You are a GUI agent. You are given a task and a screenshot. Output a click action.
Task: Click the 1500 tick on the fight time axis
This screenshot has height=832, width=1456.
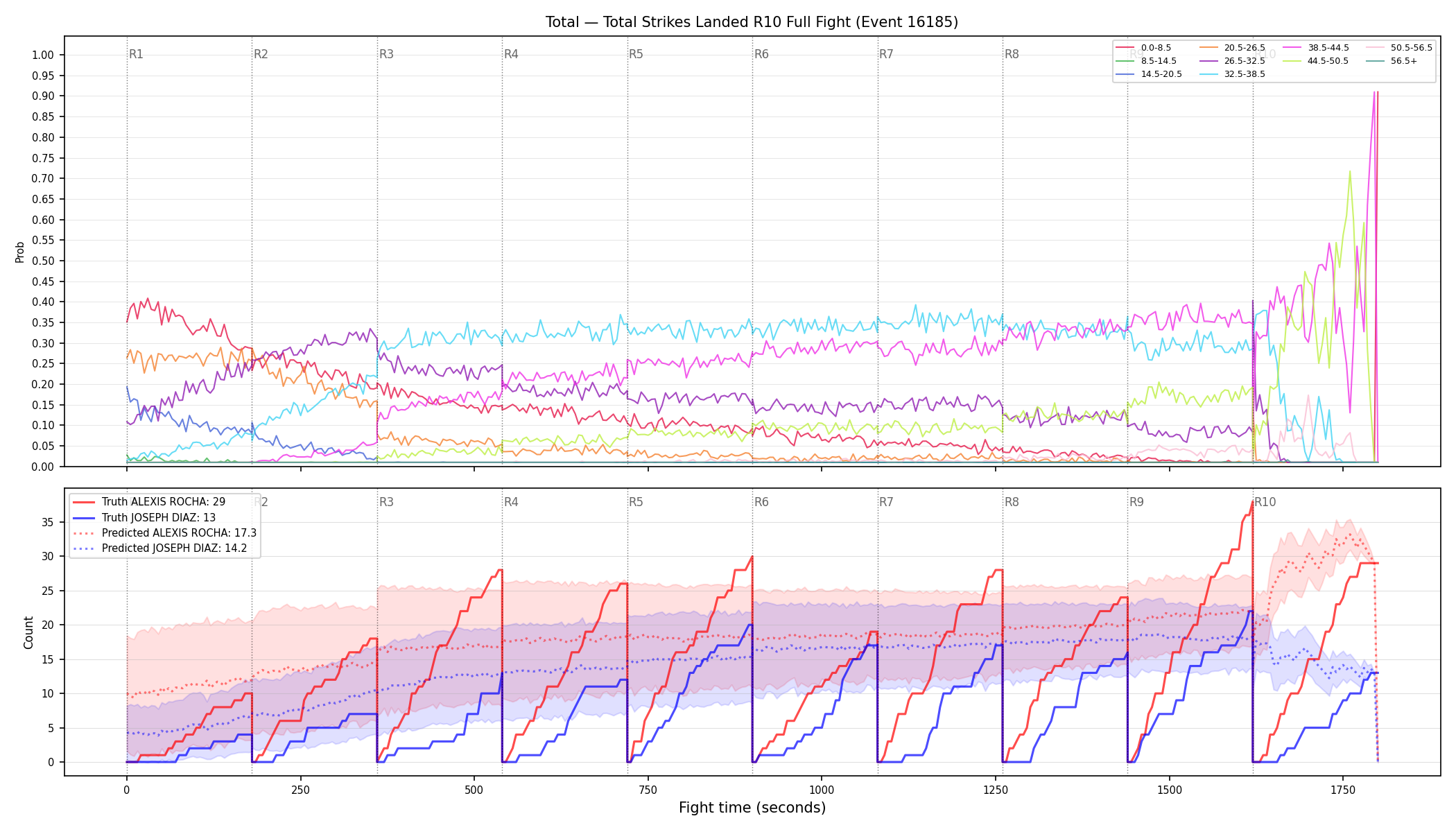pyautogui.click(x=1170, y=790)
